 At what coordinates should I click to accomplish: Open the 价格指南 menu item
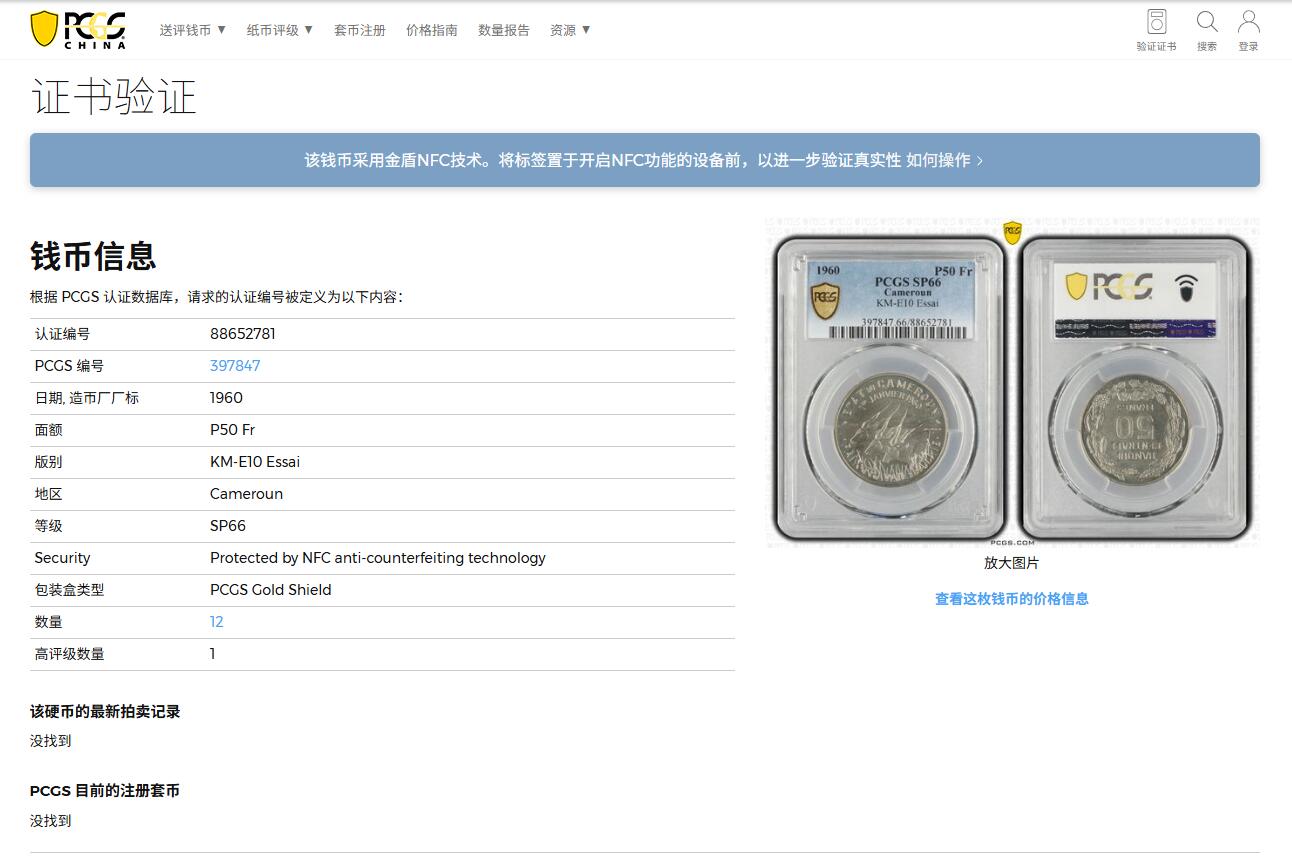pos(432,30)
